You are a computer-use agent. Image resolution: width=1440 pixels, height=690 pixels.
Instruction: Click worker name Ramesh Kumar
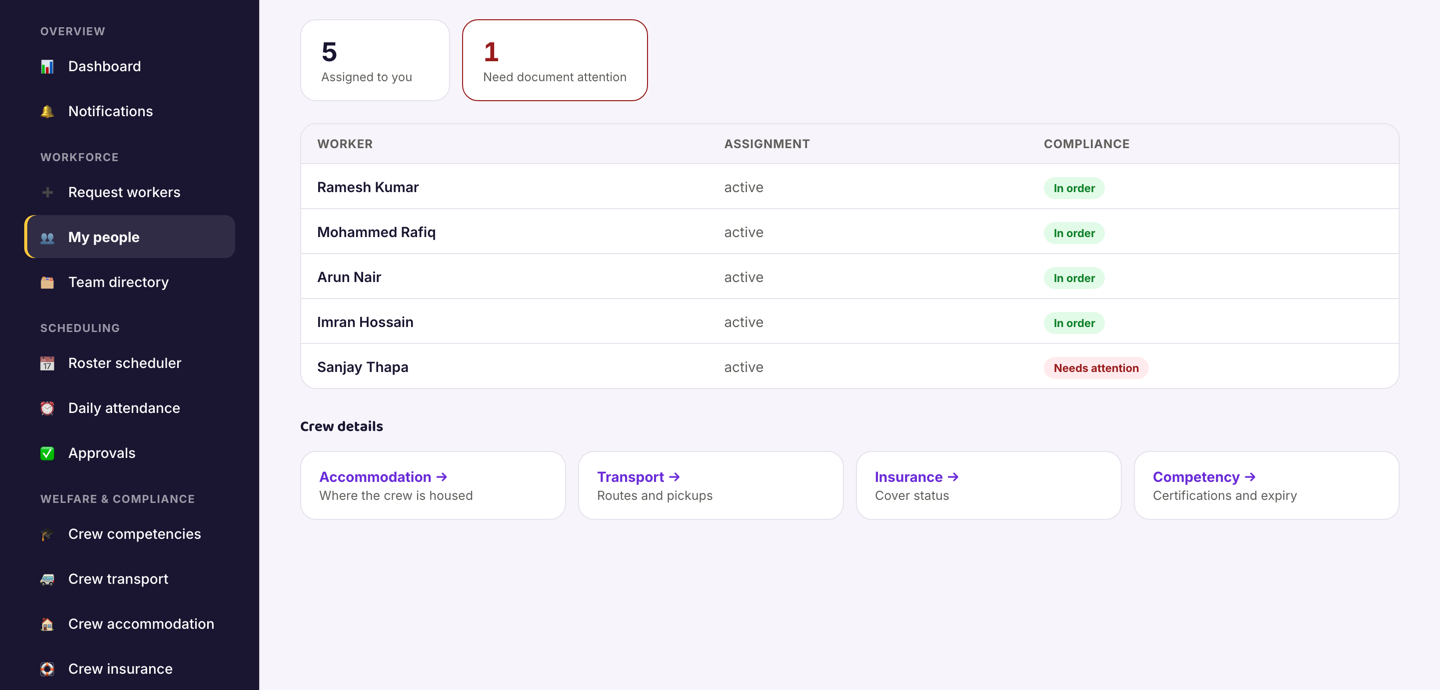point(368,187)
